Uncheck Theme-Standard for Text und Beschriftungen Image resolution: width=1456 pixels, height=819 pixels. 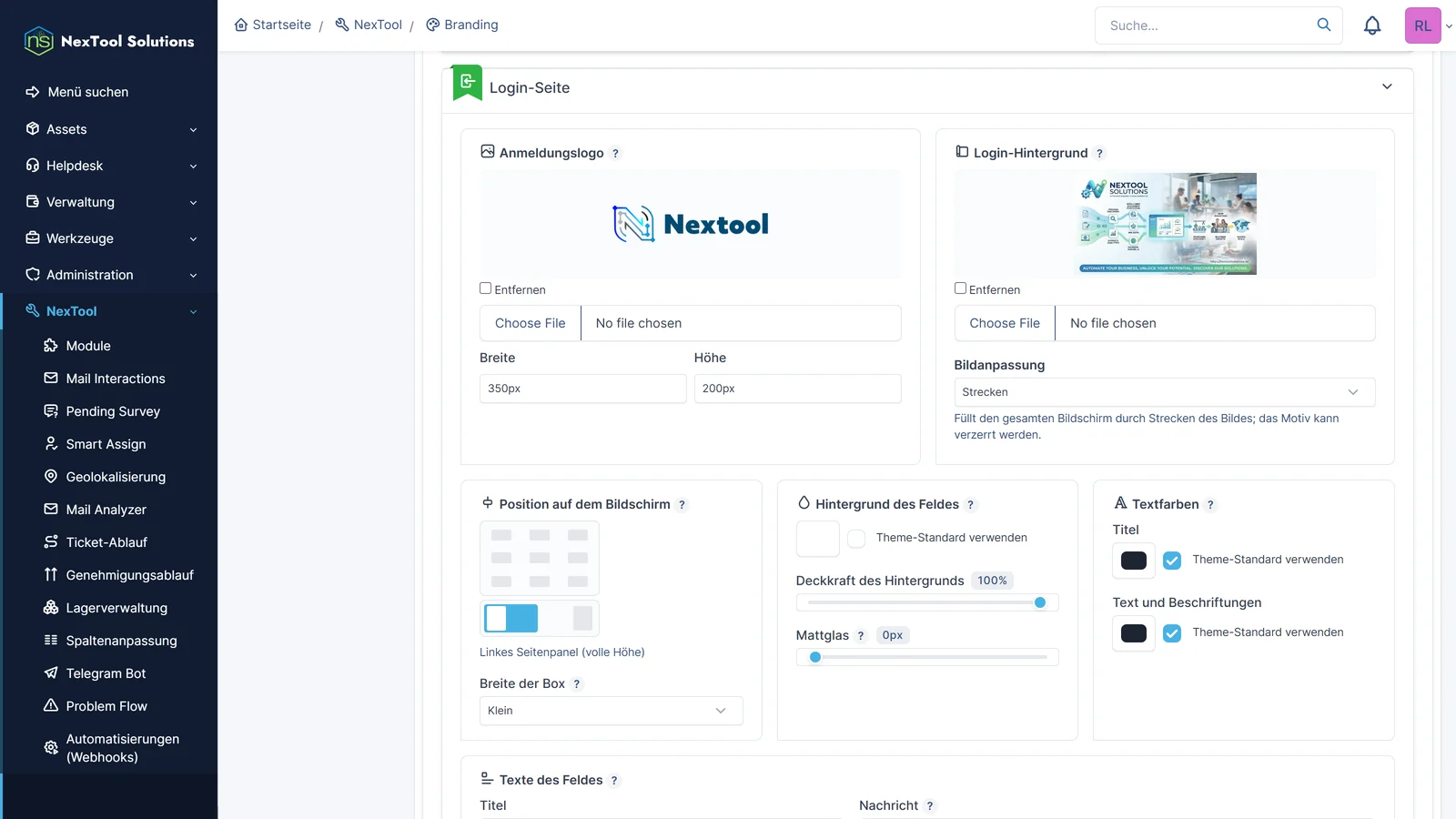pyautogui.click(x=1172, y=633)
